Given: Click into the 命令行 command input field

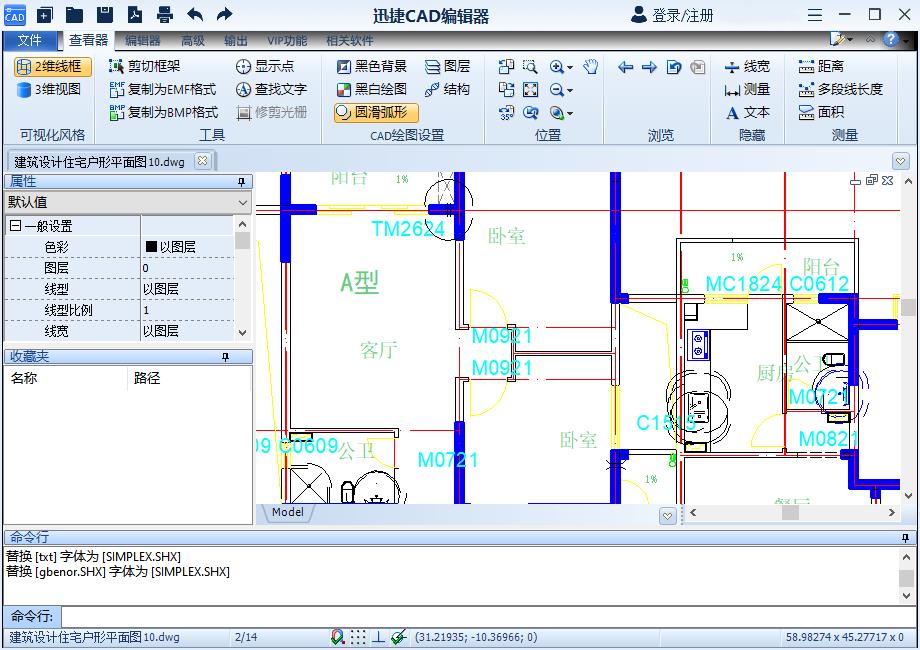Looking at the screenshot, I should tap(488, 617).
